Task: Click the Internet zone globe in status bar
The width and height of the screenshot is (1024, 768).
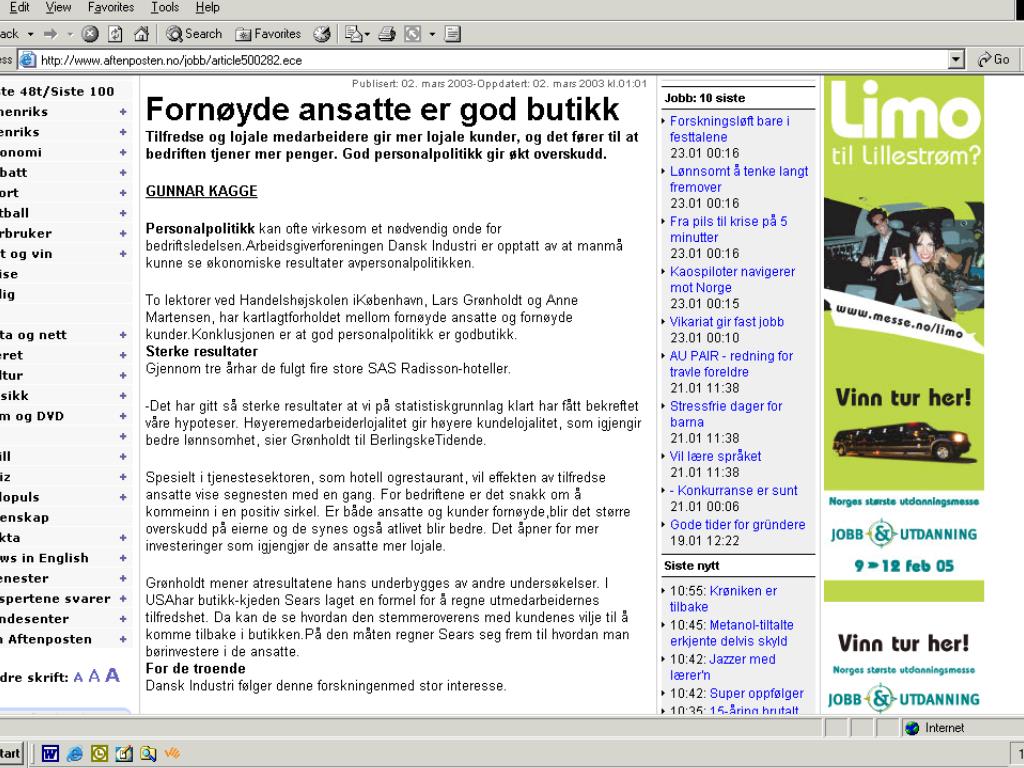Action: pyautogui.click(x=912, y=728)
